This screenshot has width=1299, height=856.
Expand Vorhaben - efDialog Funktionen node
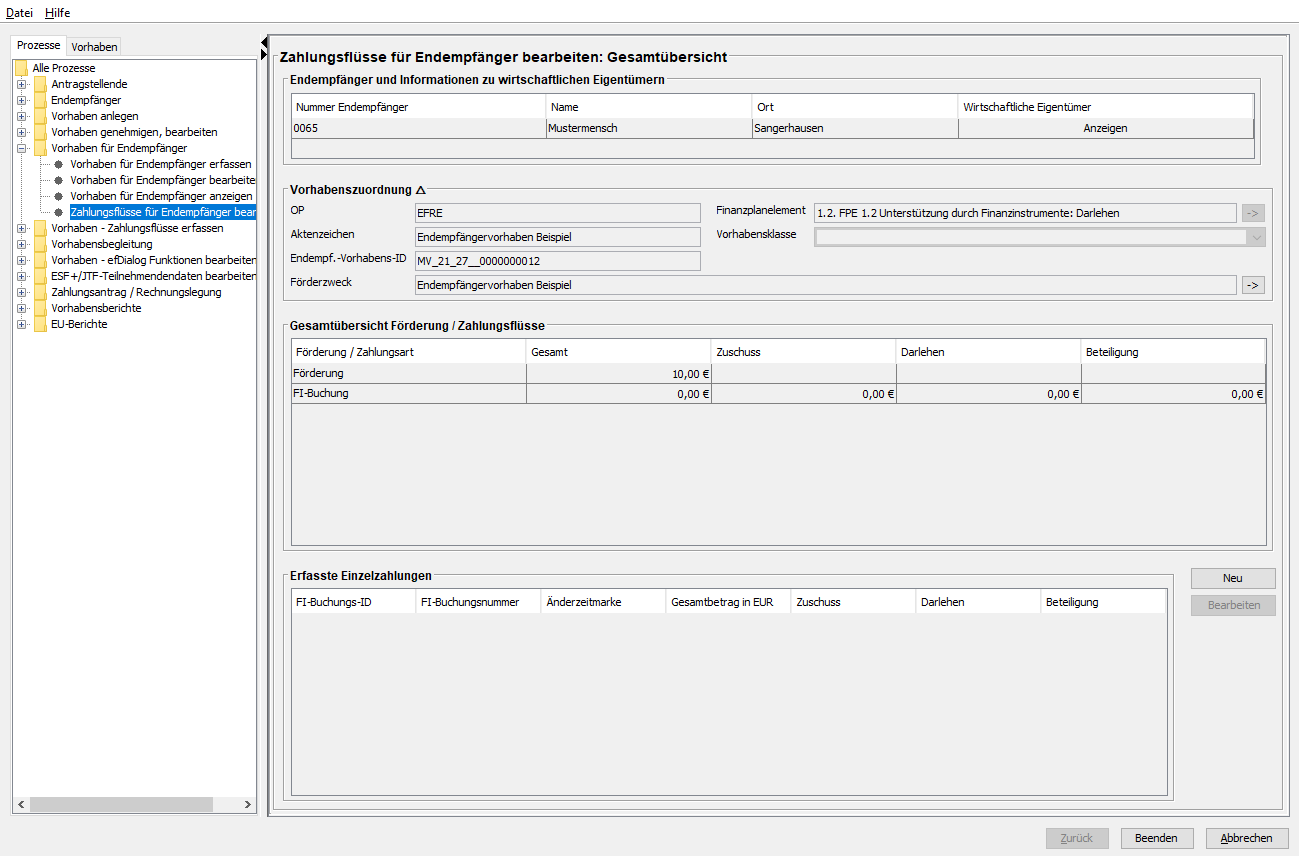(x=22, y=260)
